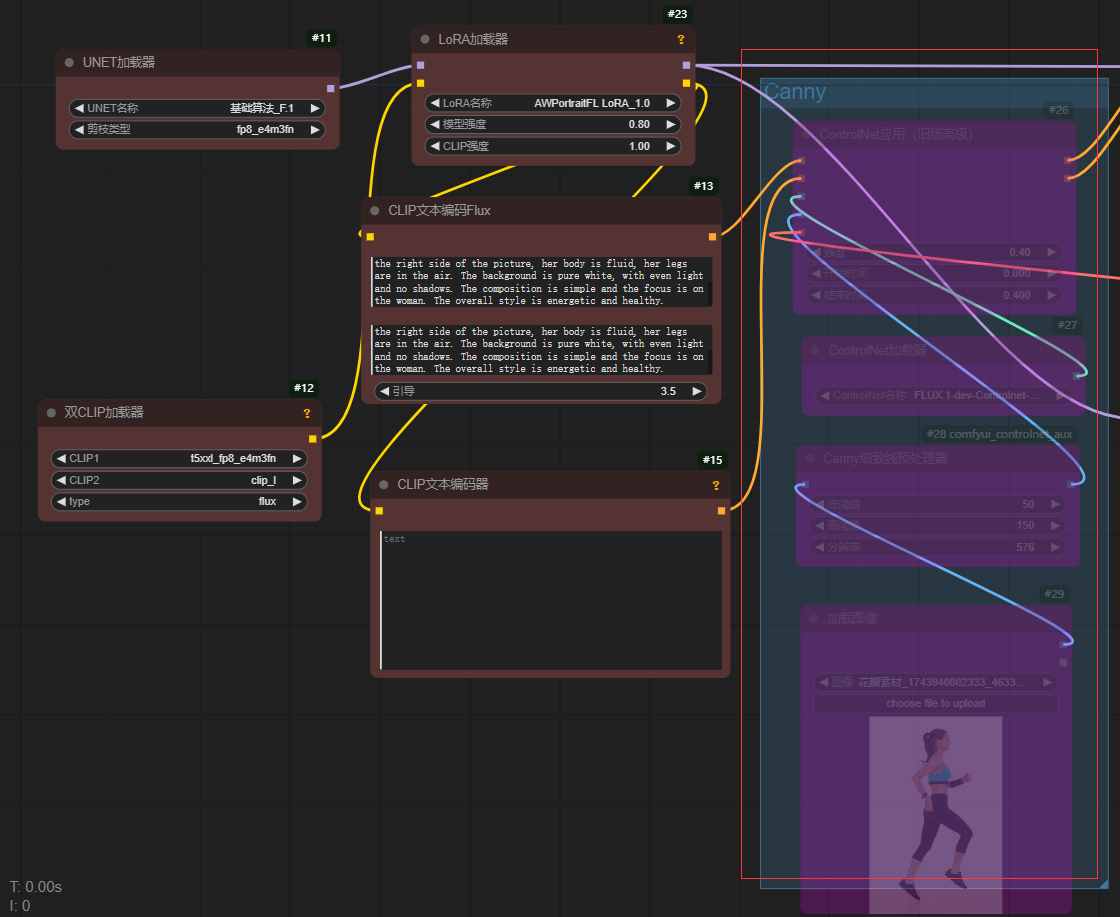Open 图像 file selector in 加载图像
The image size is (1120, 917).
936,683
